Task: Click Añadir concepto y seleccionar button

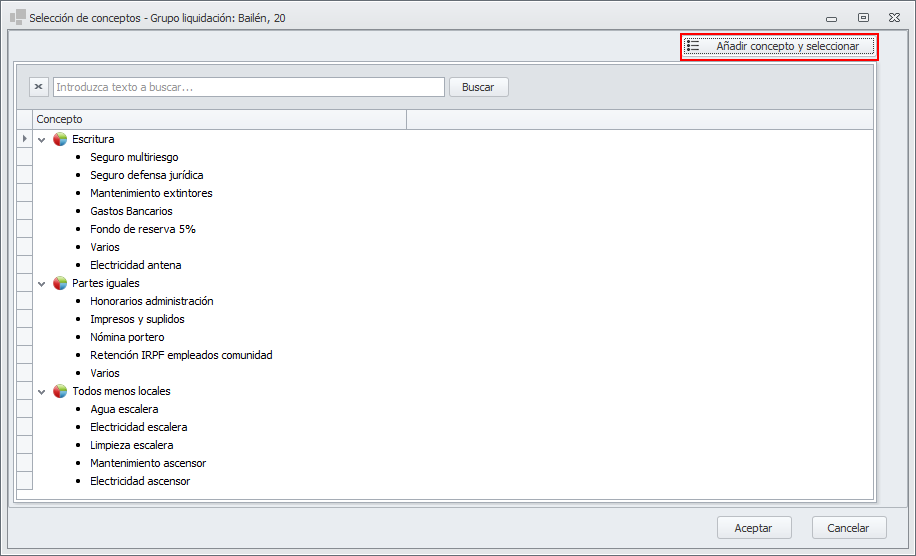Action: (x=779, y=46)
